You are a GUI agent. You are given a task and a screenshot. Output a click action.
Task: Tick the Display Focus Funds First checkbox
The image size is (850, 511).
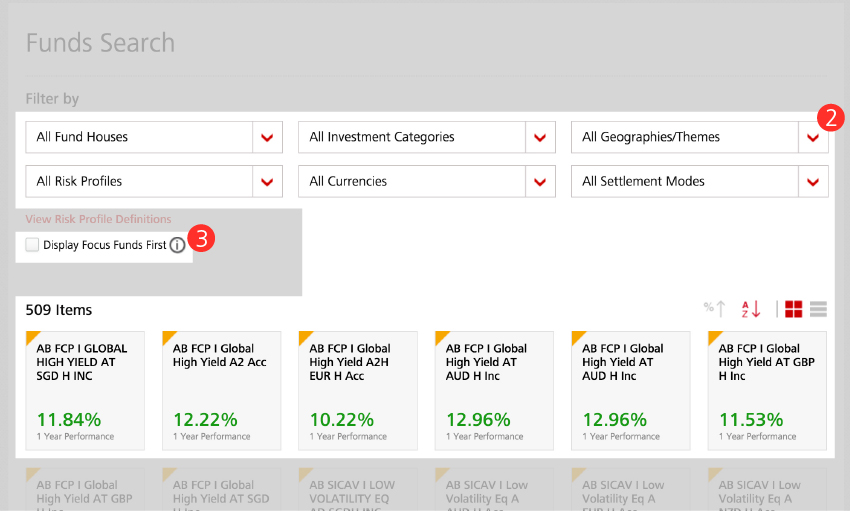point(32,245)
